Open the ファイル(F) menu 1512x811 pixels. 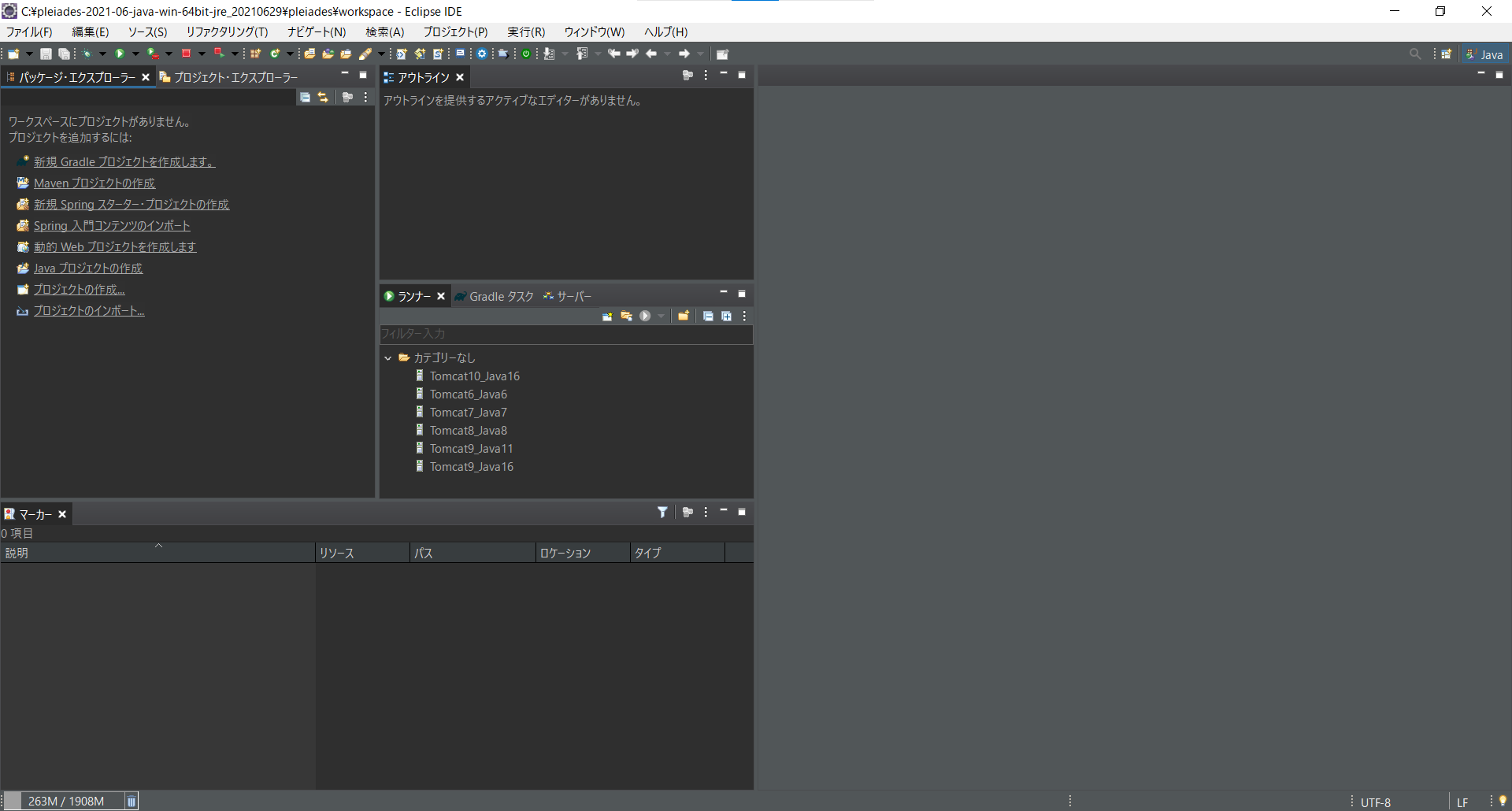tap(29, 32)
